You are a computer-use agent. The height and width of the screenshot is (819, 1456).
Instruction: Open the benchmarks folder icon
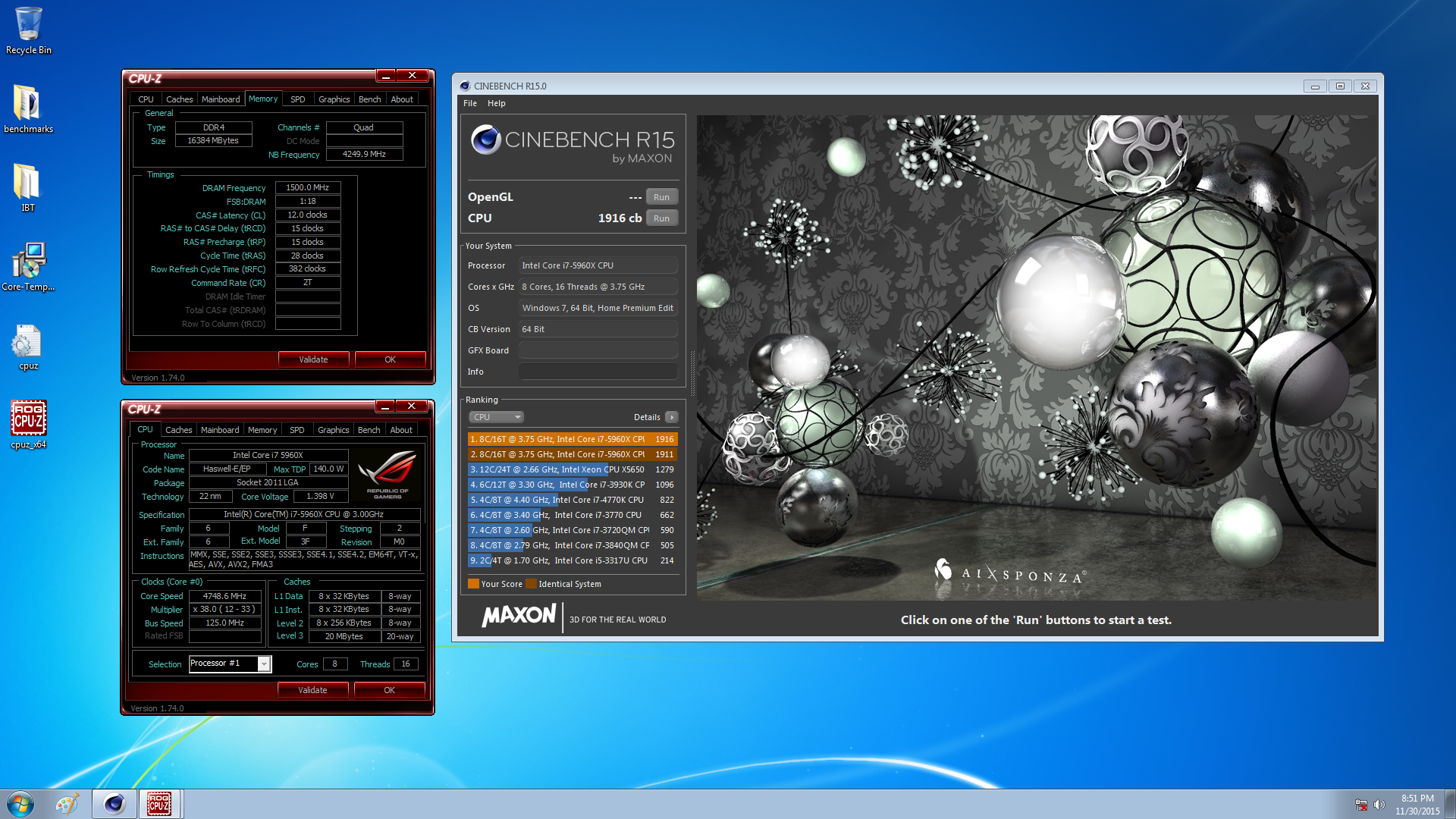tap(28, 108)
